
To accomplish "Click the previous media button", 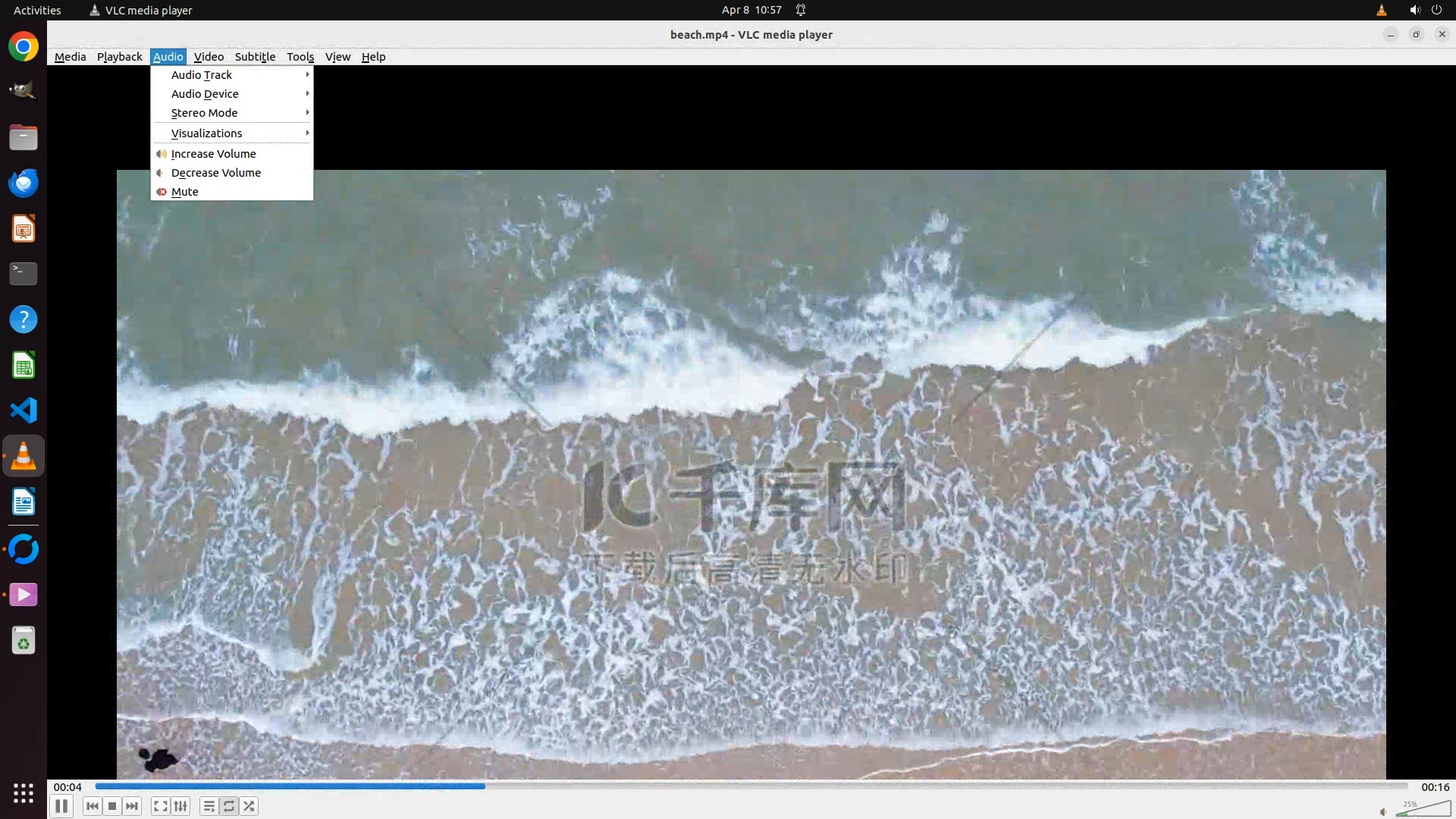I will [93, 806].
